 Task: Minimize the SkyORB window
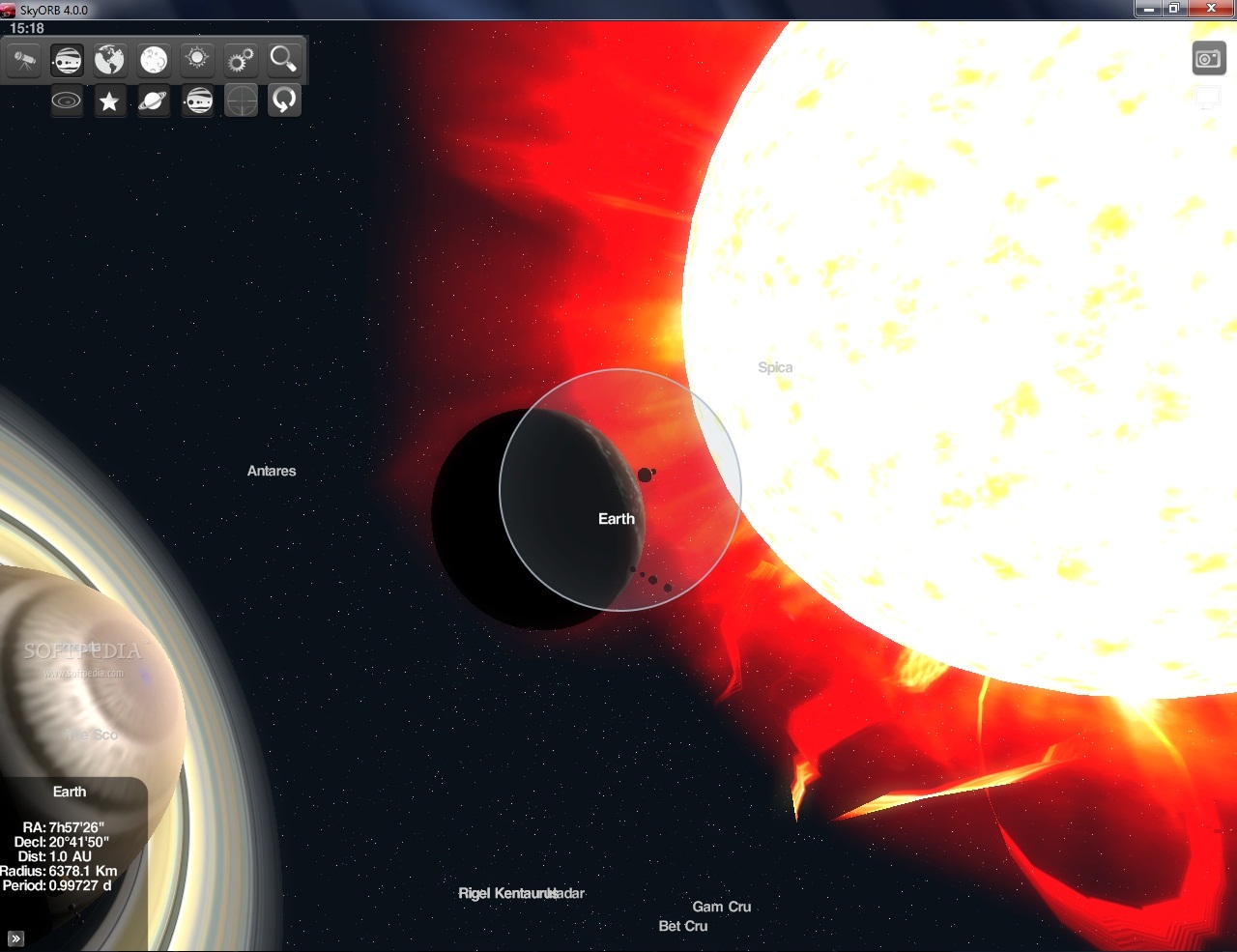[x=1148, y=9]
